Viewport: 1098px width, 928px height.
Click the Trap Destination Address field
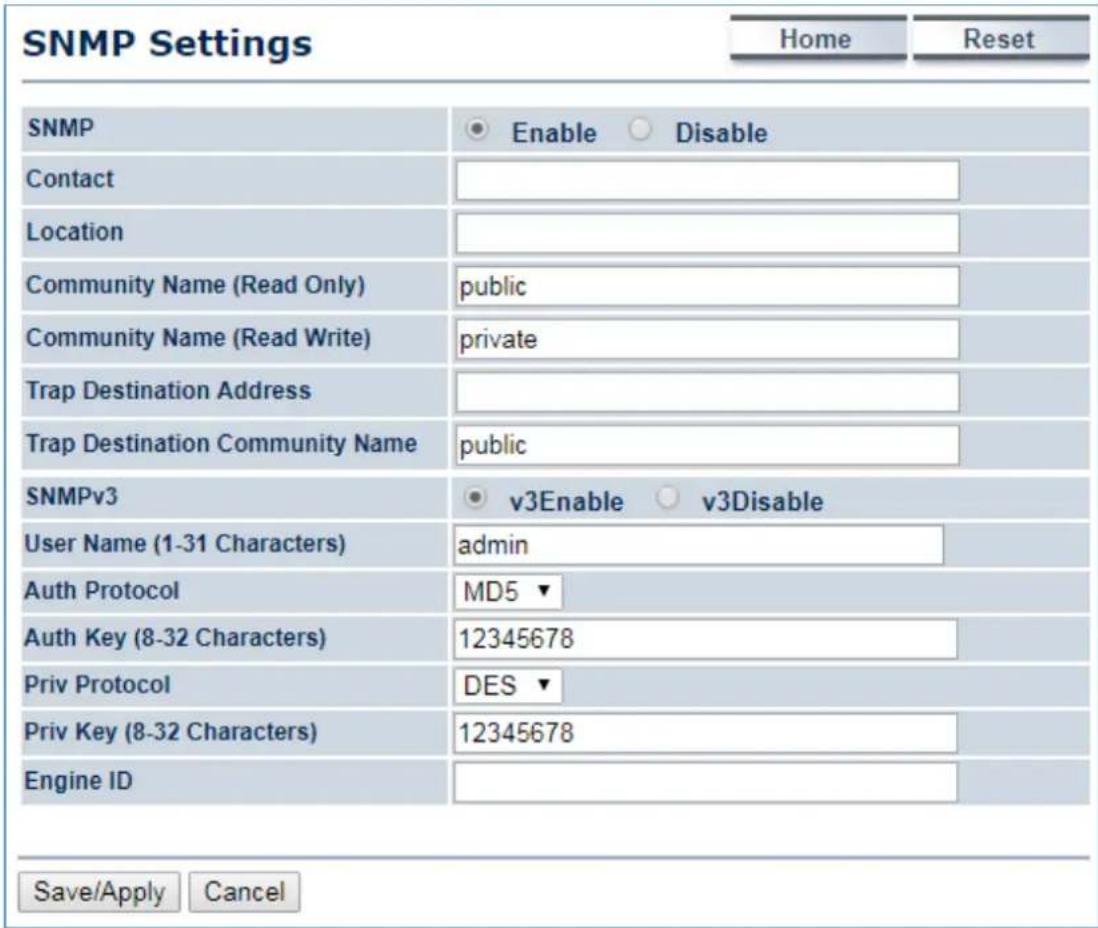[707, 392]
